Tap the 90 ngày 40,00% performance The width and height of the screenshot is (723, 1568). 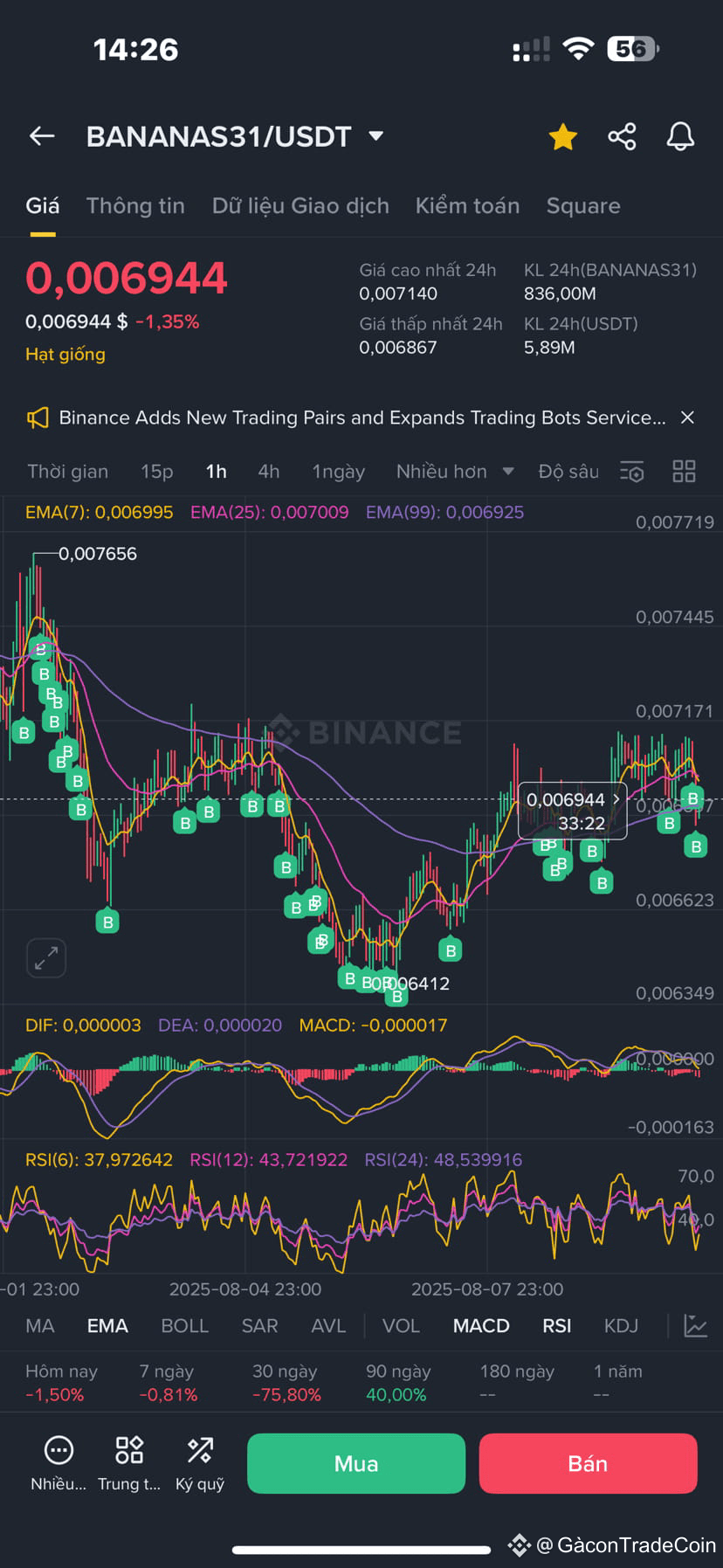tap(398, 1383)
